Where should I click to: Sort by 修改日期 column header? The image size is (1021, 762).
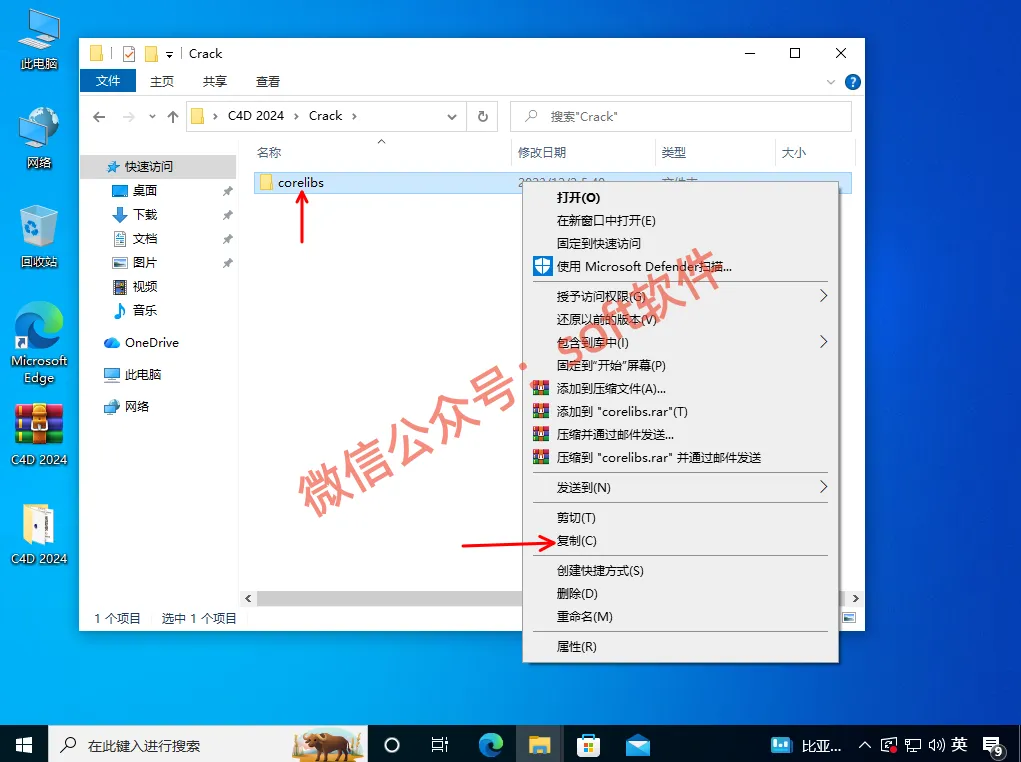tap(541, 152)
